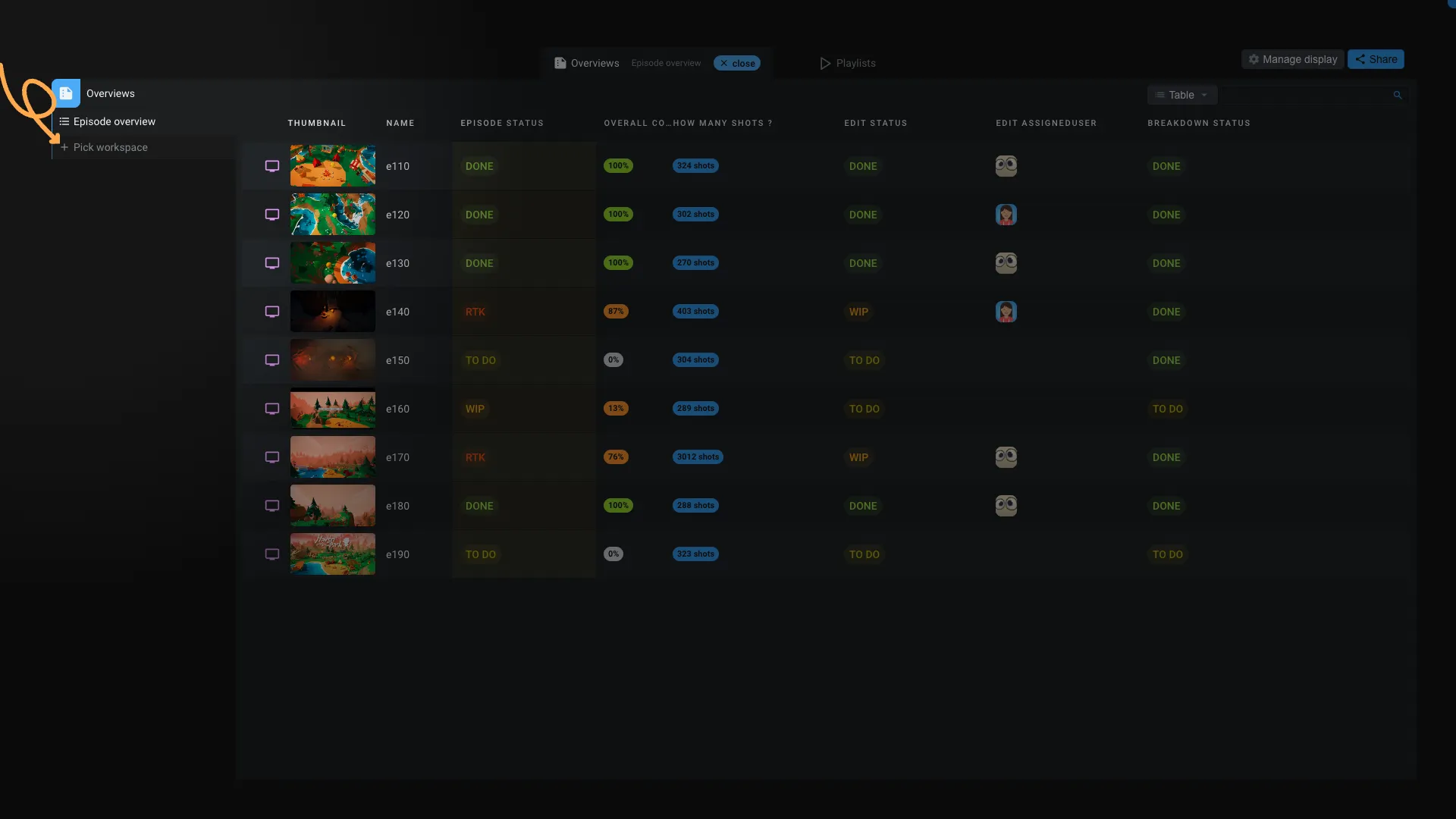Screen dimensions: 1456x819
Task: Click the search magnifier icon
Action: pyautogui.click(x=1398, y=95)
